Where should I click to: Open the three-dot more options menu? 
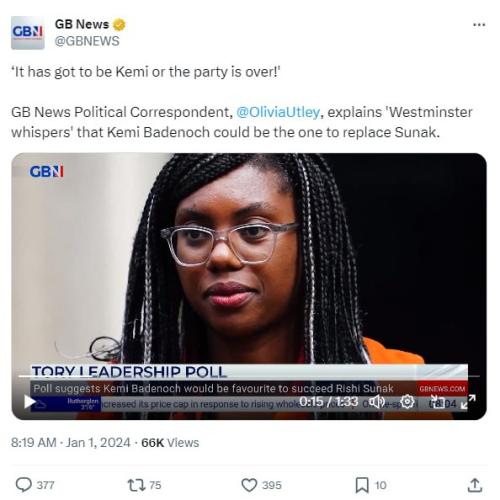coord(479,25)
